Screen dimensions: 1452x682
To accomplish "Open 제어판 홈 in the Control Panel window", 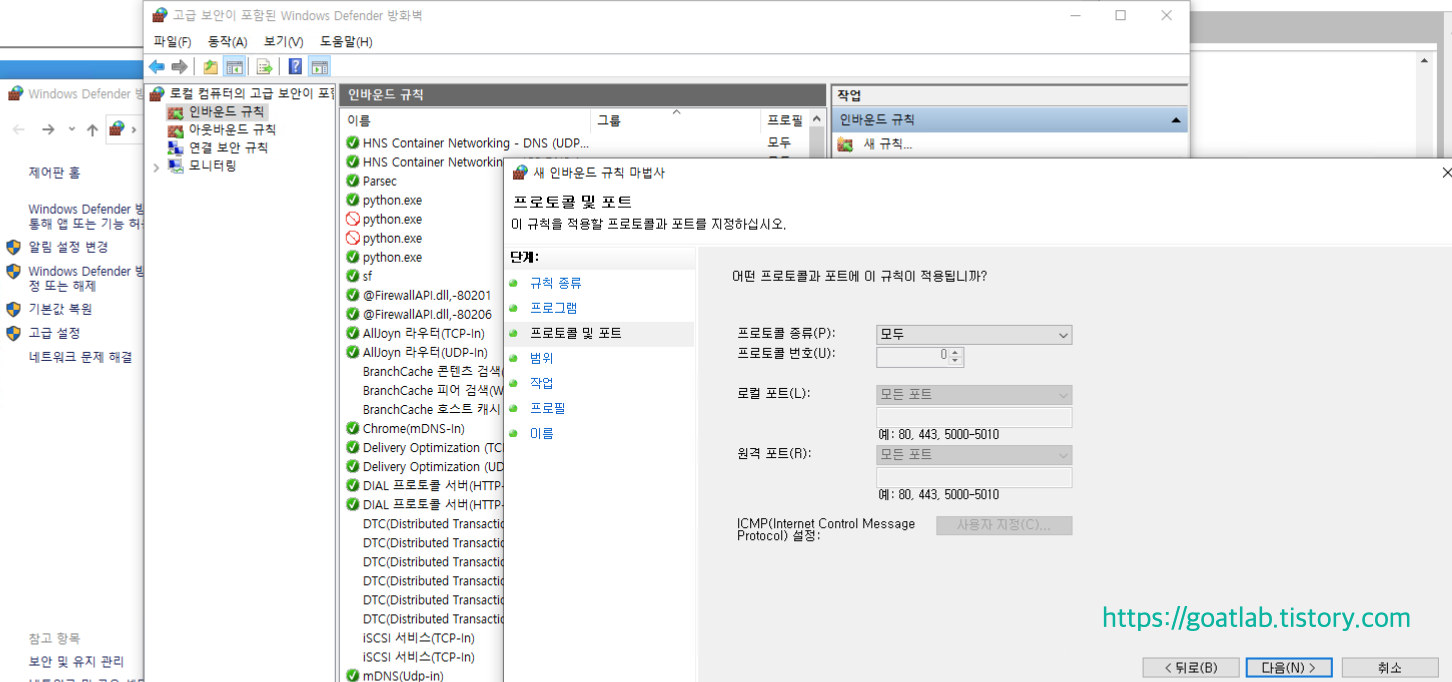I will [x=54, y=173].
